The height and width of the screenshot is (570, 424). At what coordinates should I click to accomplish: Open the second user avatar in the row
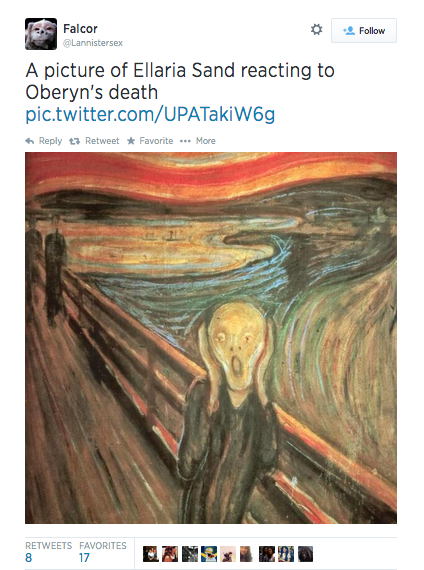click(x=170, y=554)
